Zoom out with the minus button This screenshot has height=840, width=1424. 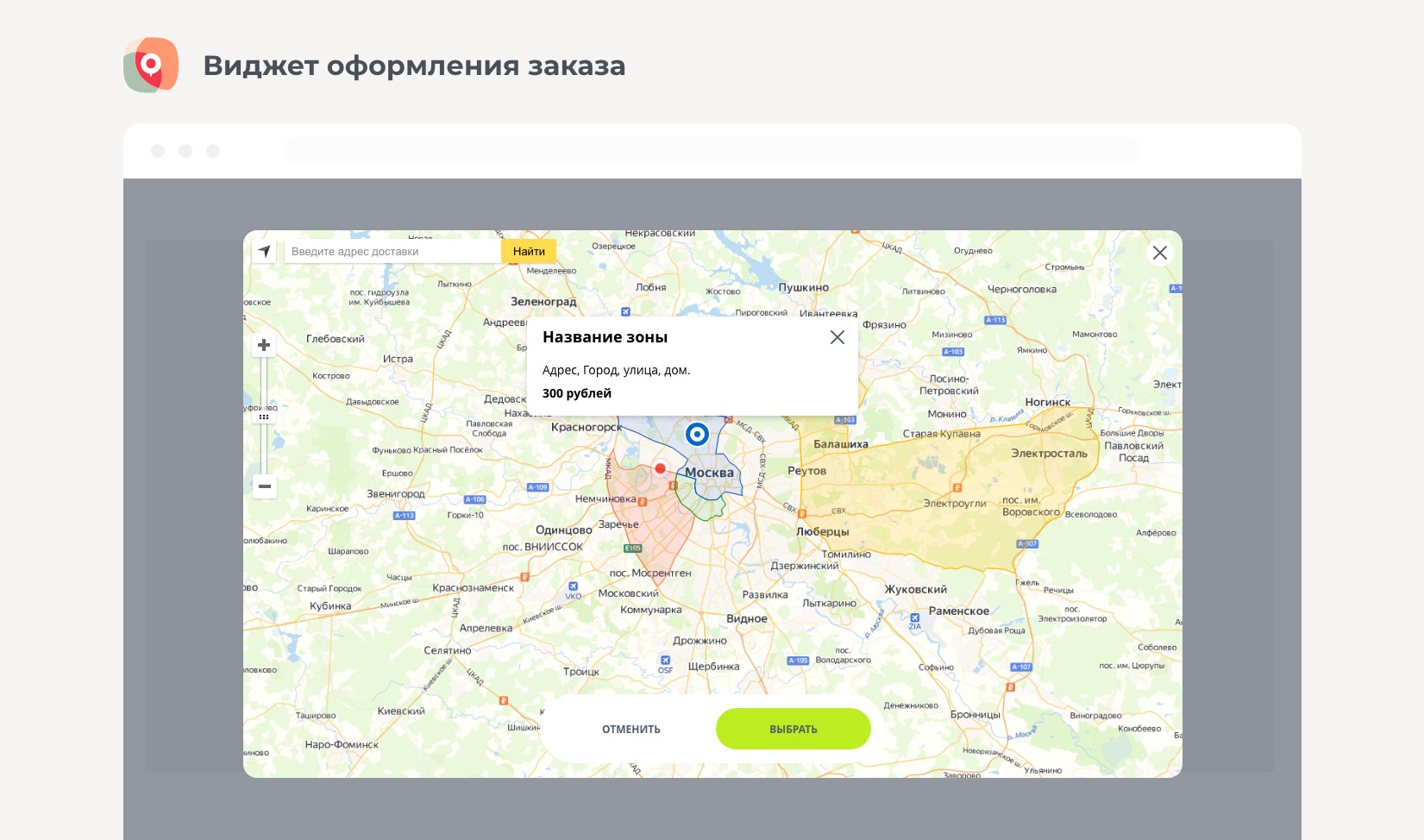[x=264, y=486]
